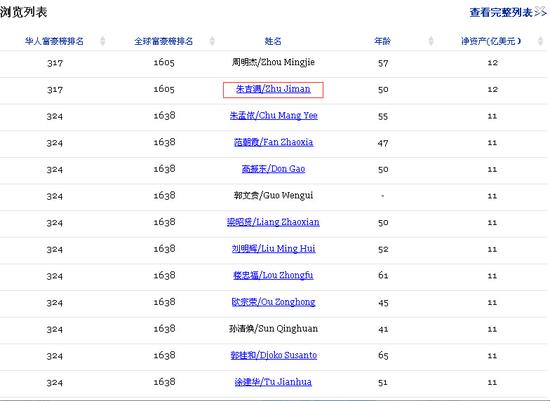This screenshot has width=550, height=401.
Task: Sort by 华人富豪榜排名 sort arrows
Action: point(103,41)
